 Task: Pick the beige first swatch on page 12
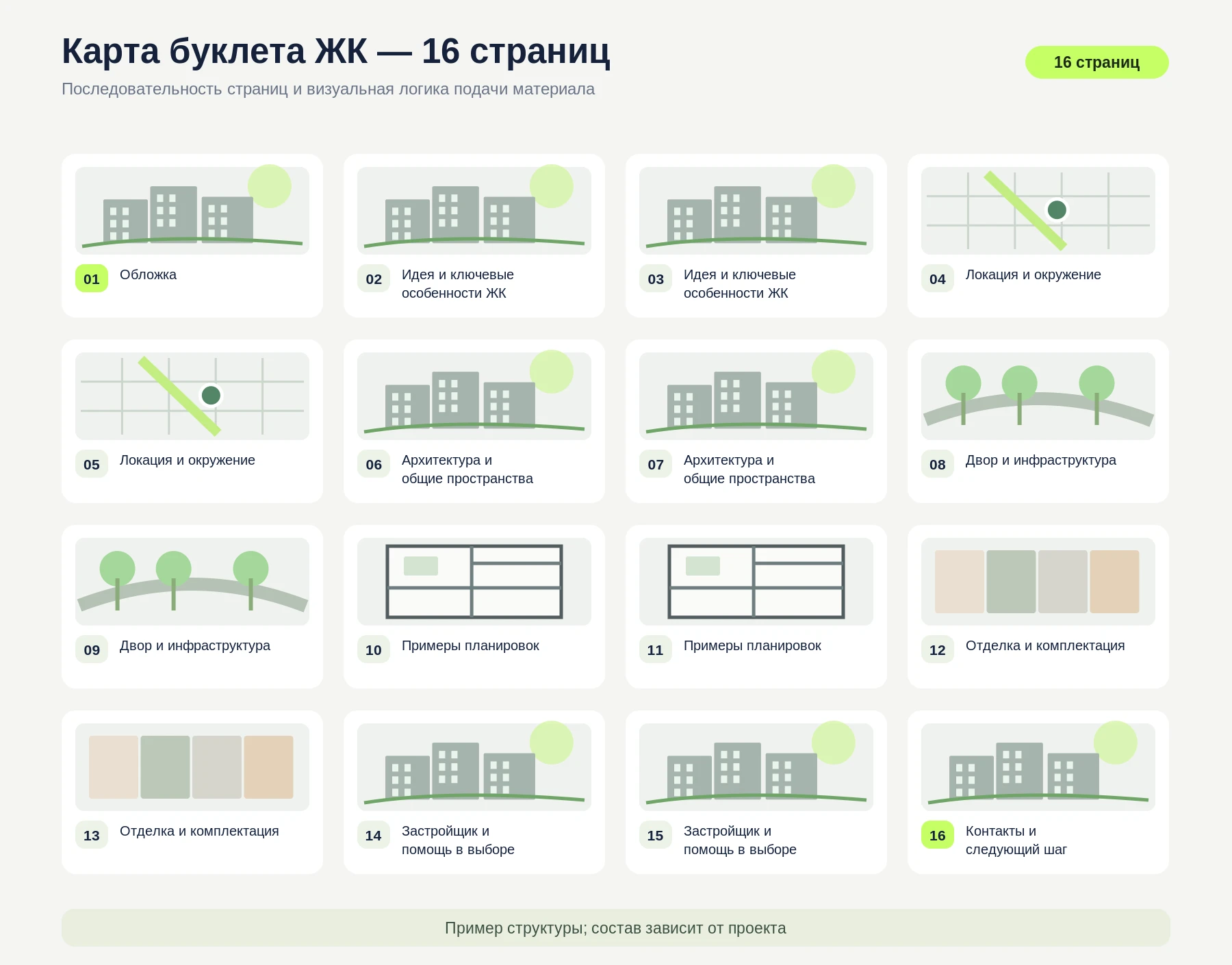[x=960, y=582]
